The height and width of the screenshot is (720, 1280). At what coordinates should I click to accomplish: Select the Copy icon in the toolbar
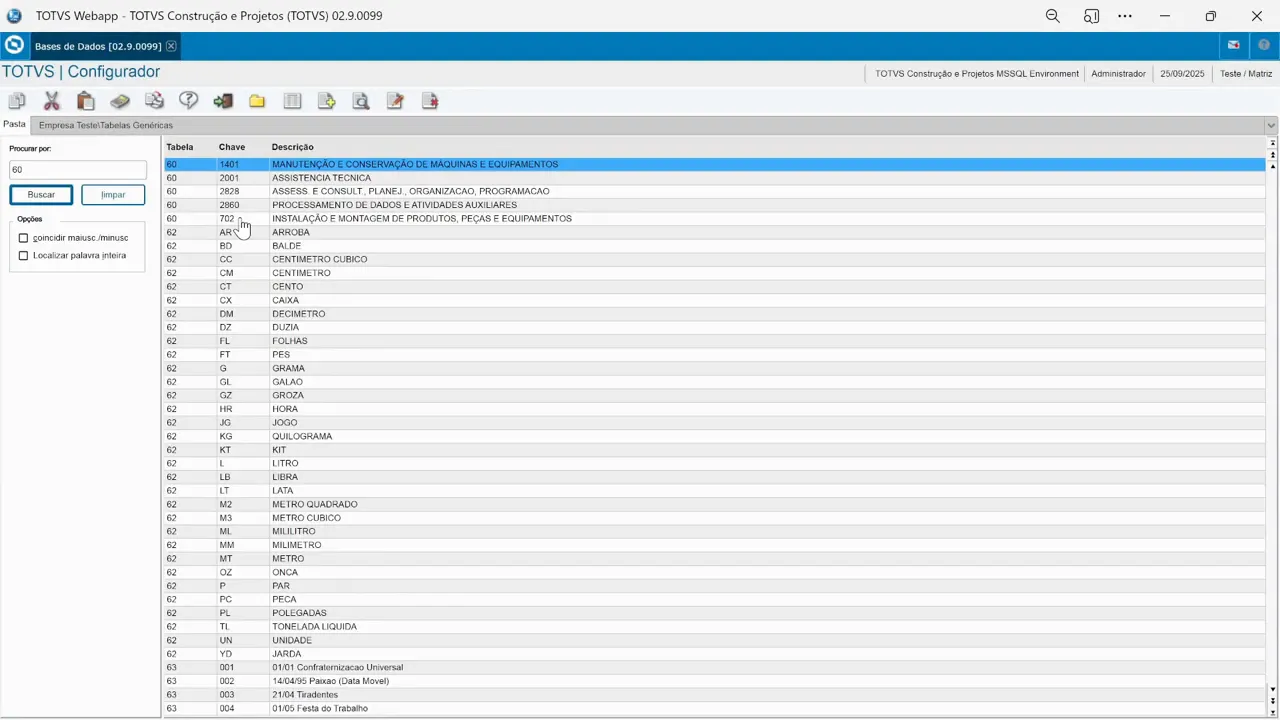tap(17, 100)
